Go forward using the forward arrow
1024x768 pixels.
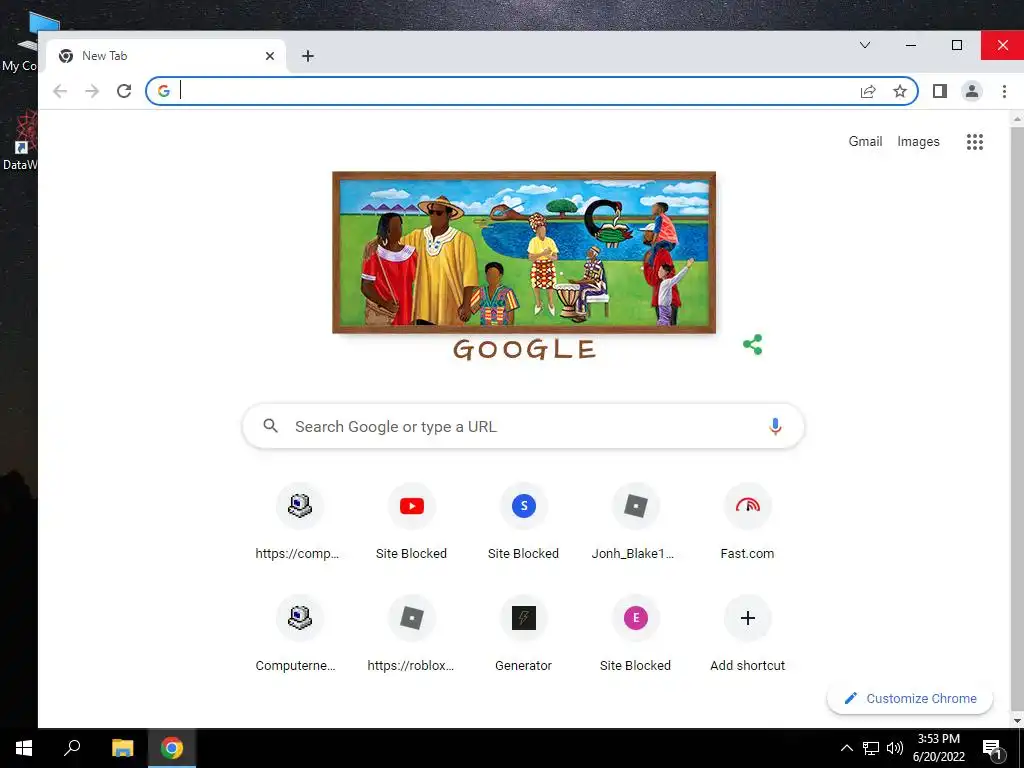(92, 91)
